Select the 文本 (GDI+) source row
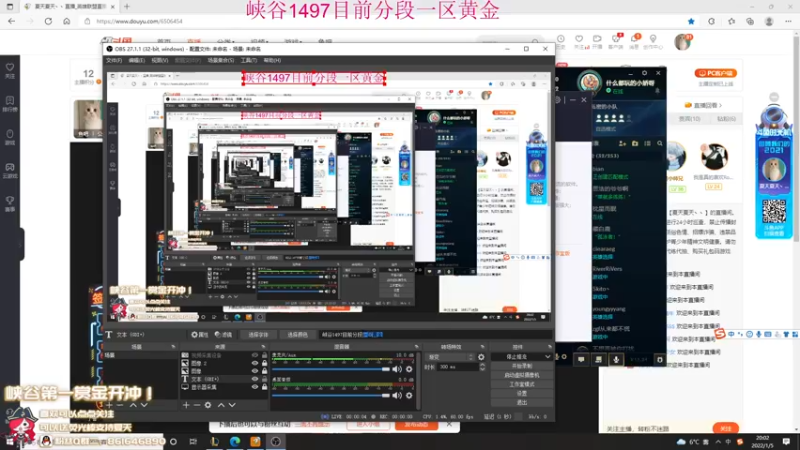 (224, 379)
